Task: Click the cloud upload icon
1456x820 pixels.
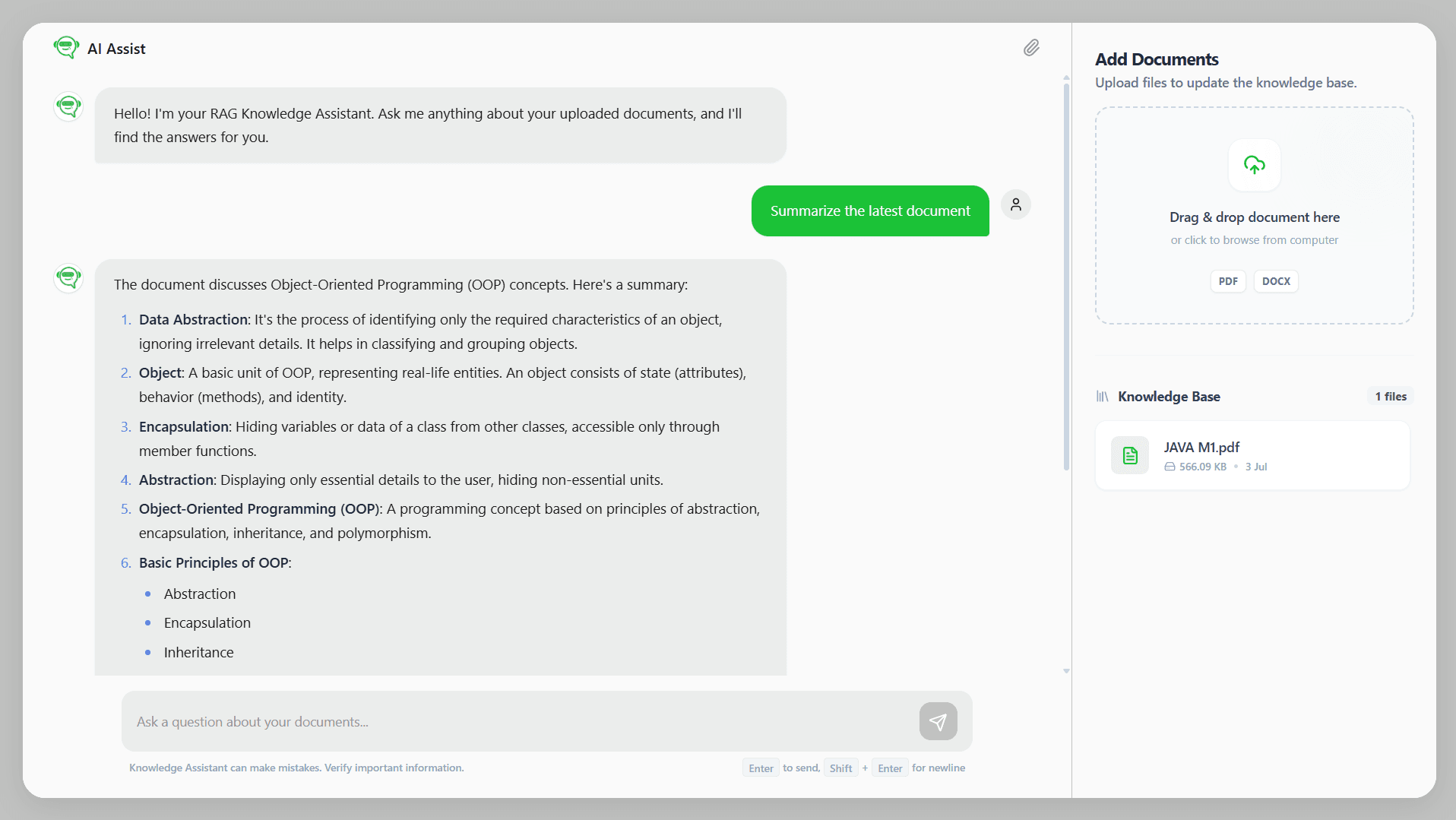Action: tap(1254, 164)
